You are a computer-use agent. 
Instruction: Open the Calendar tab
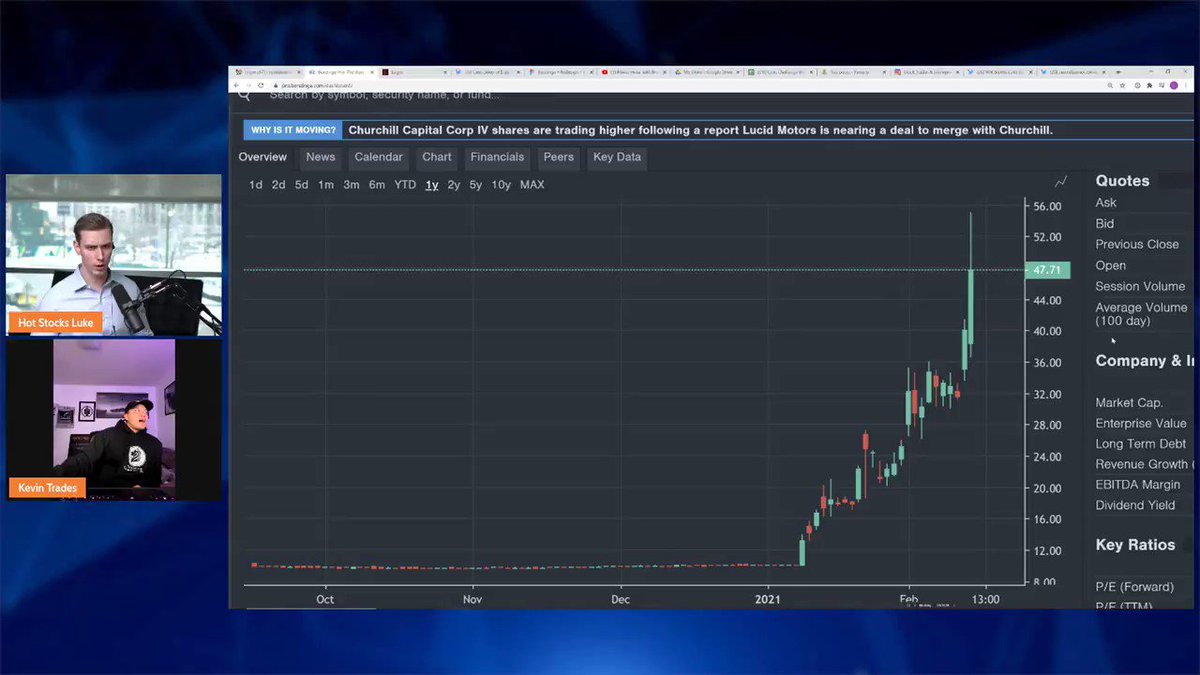pos(379,157)
